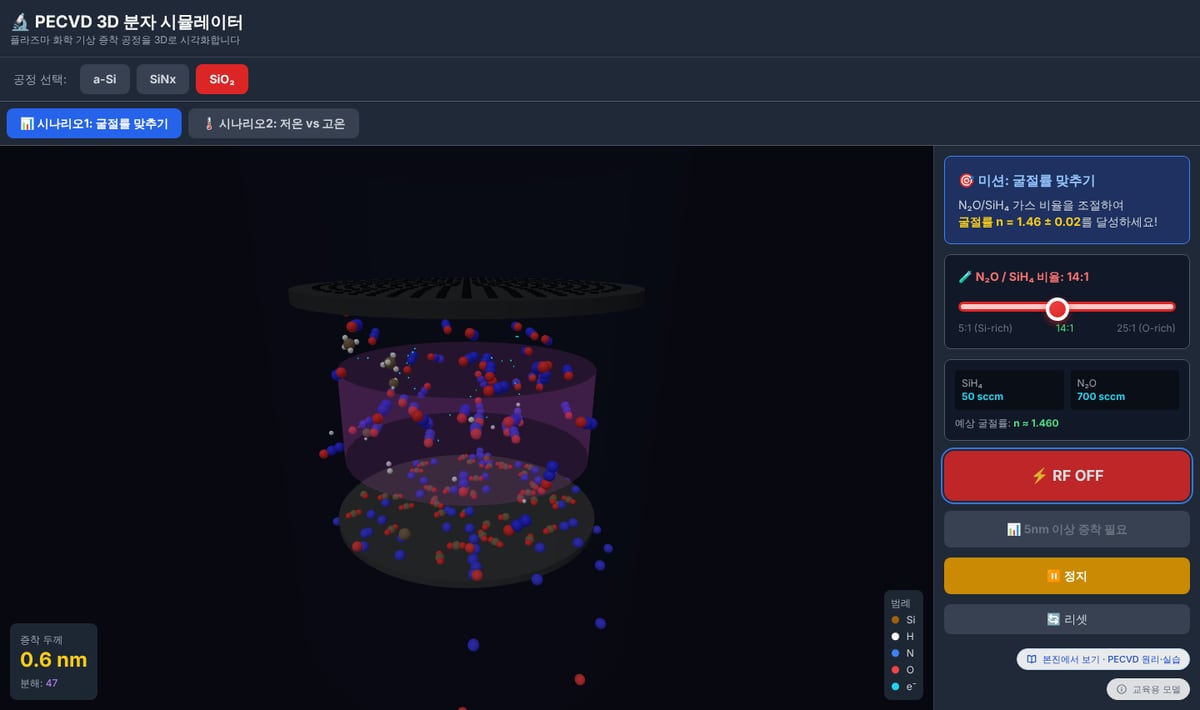Click the book icon on 본진에서 보기 link
1200x710 pixels.
(1031, 659)
